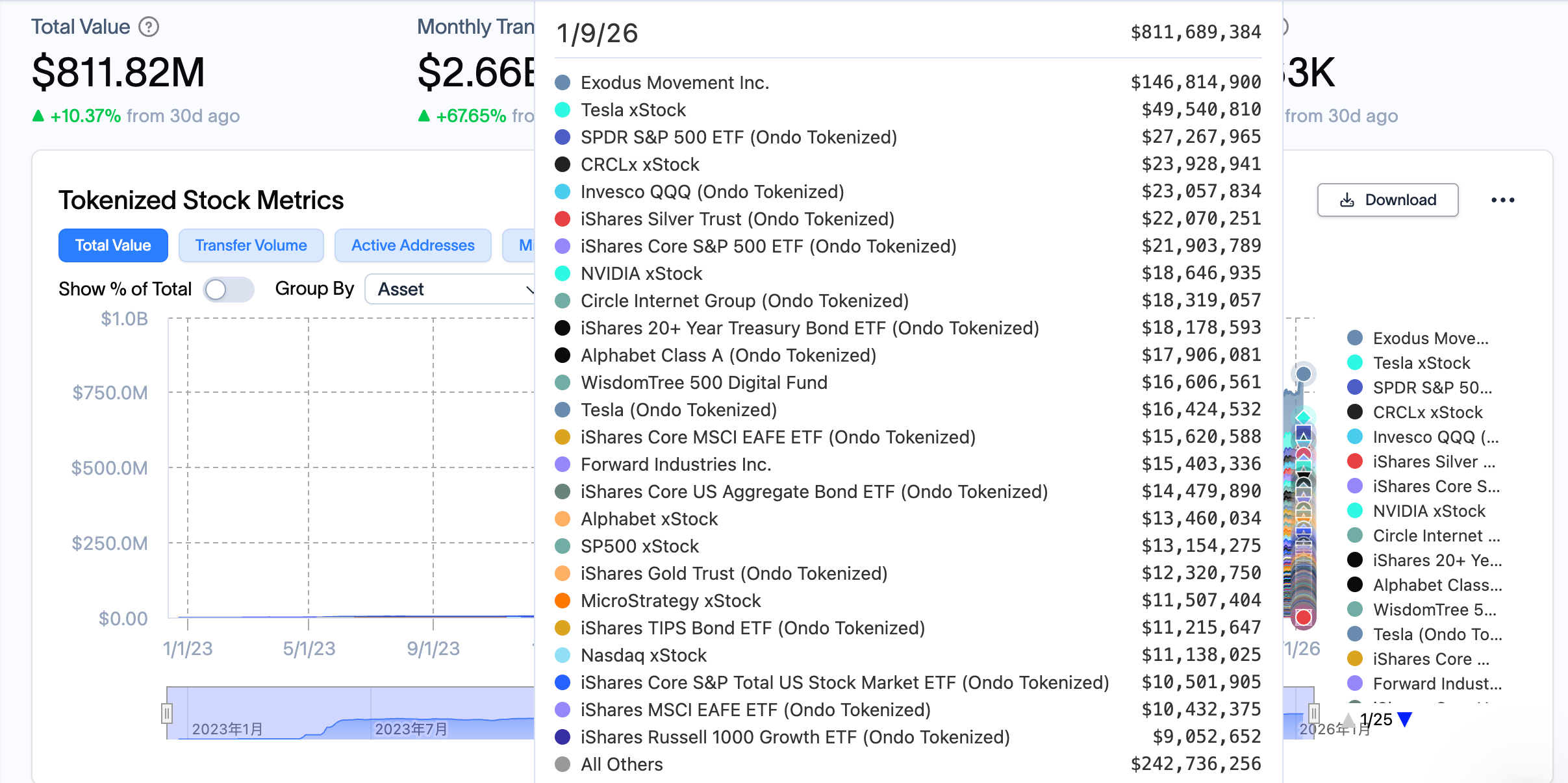Switch to the Active Addresses tab

point(412,245)
